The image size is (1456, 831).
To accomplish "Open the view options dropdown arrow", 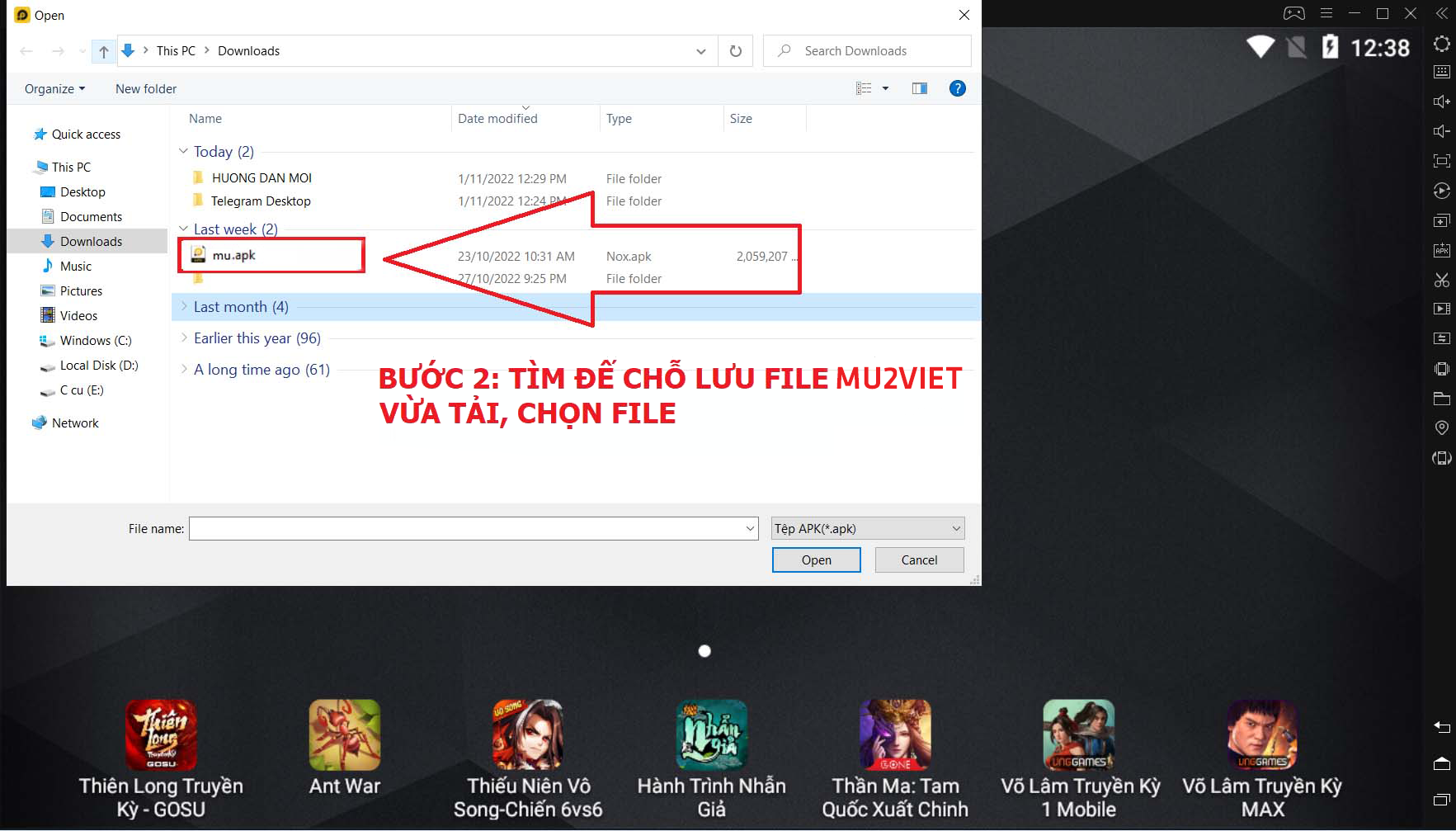I will click(885, 88).
